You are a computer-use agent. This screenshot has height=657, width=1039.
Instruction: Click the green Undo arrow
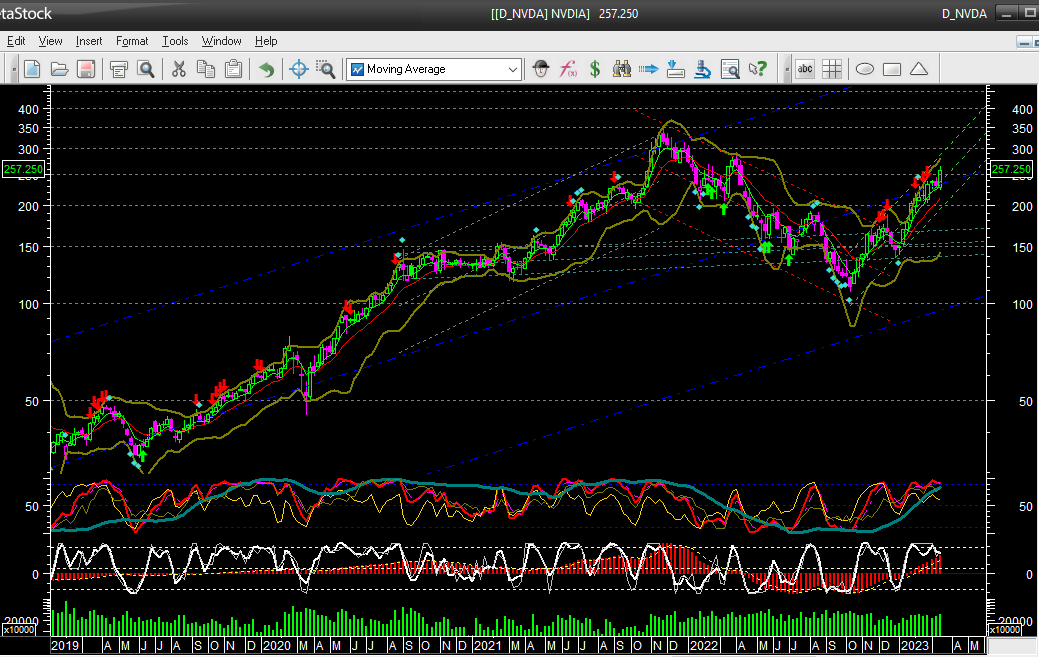[x=266, y=69]
